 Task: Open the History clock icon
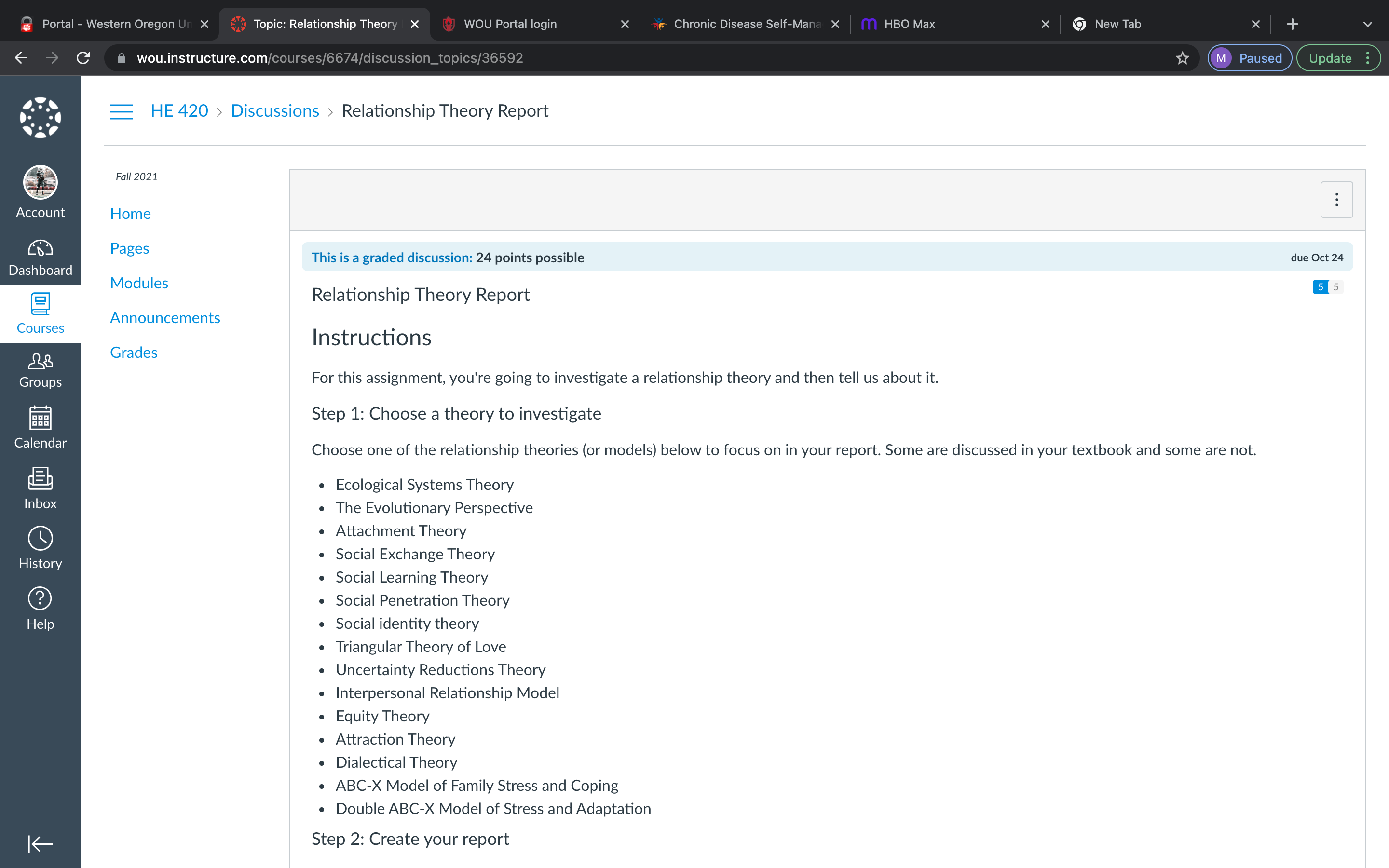(x=40, y=539)
